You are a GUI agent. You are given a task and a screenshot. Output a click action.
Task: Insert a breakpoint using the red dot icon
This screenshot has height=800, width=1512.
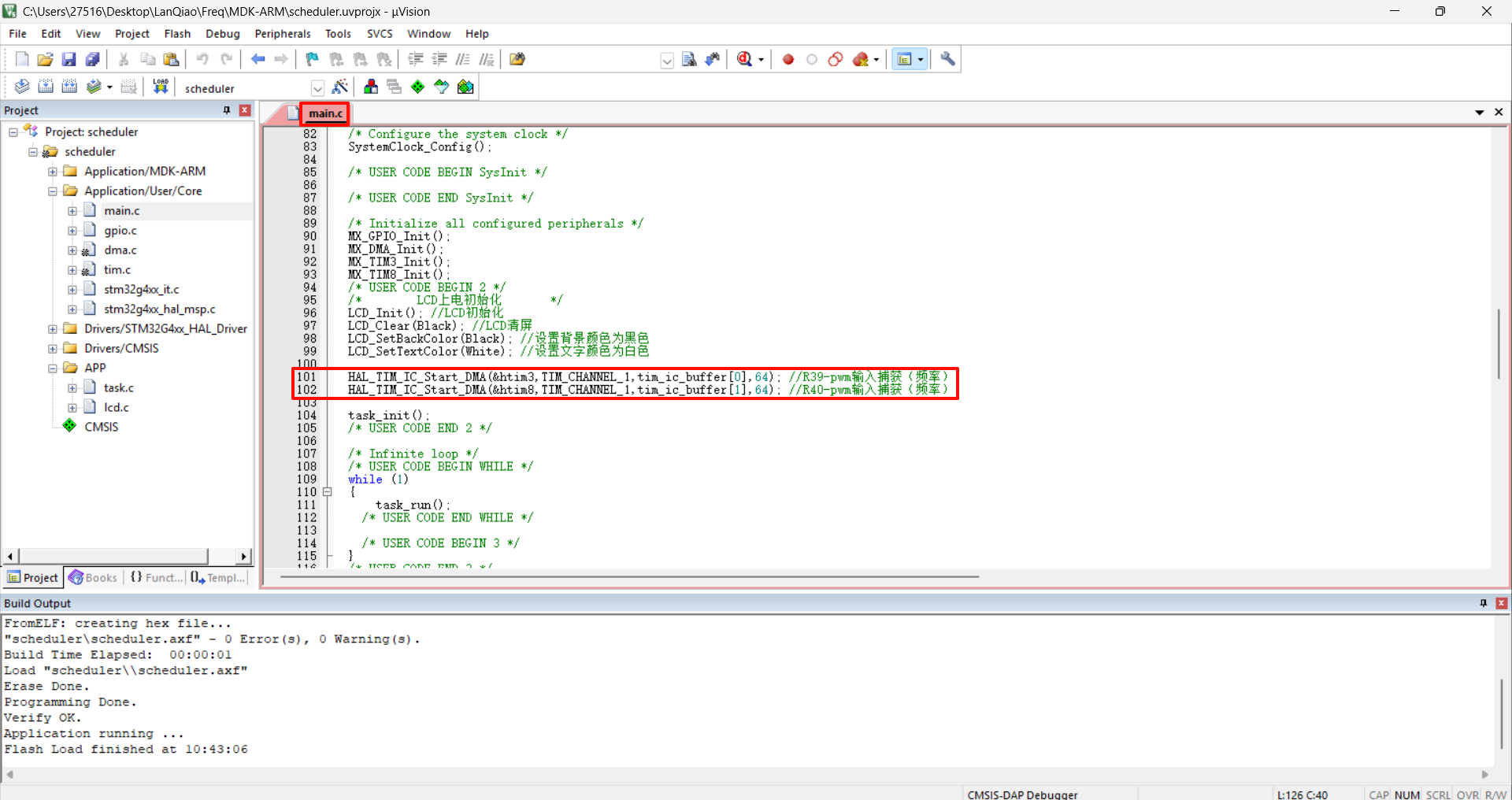(787, 59)
